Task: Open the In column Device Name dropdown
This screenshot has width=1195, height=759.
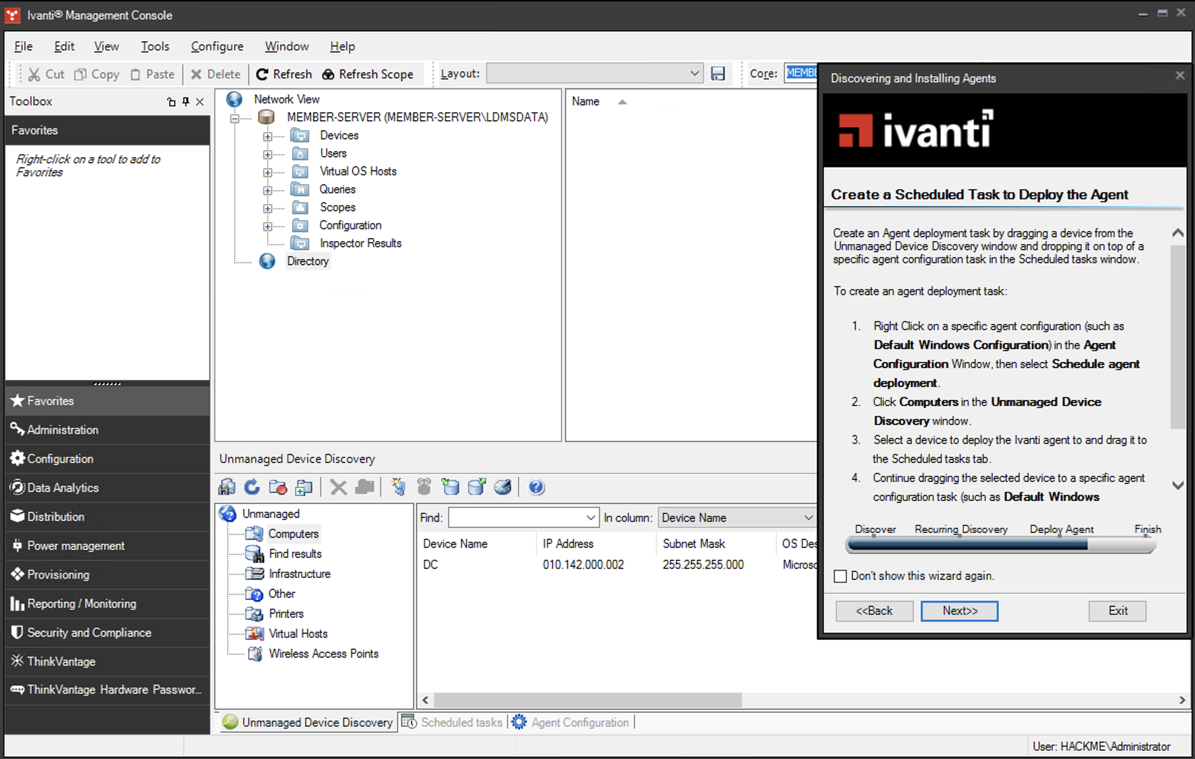Action: click(x=808, y=517)
